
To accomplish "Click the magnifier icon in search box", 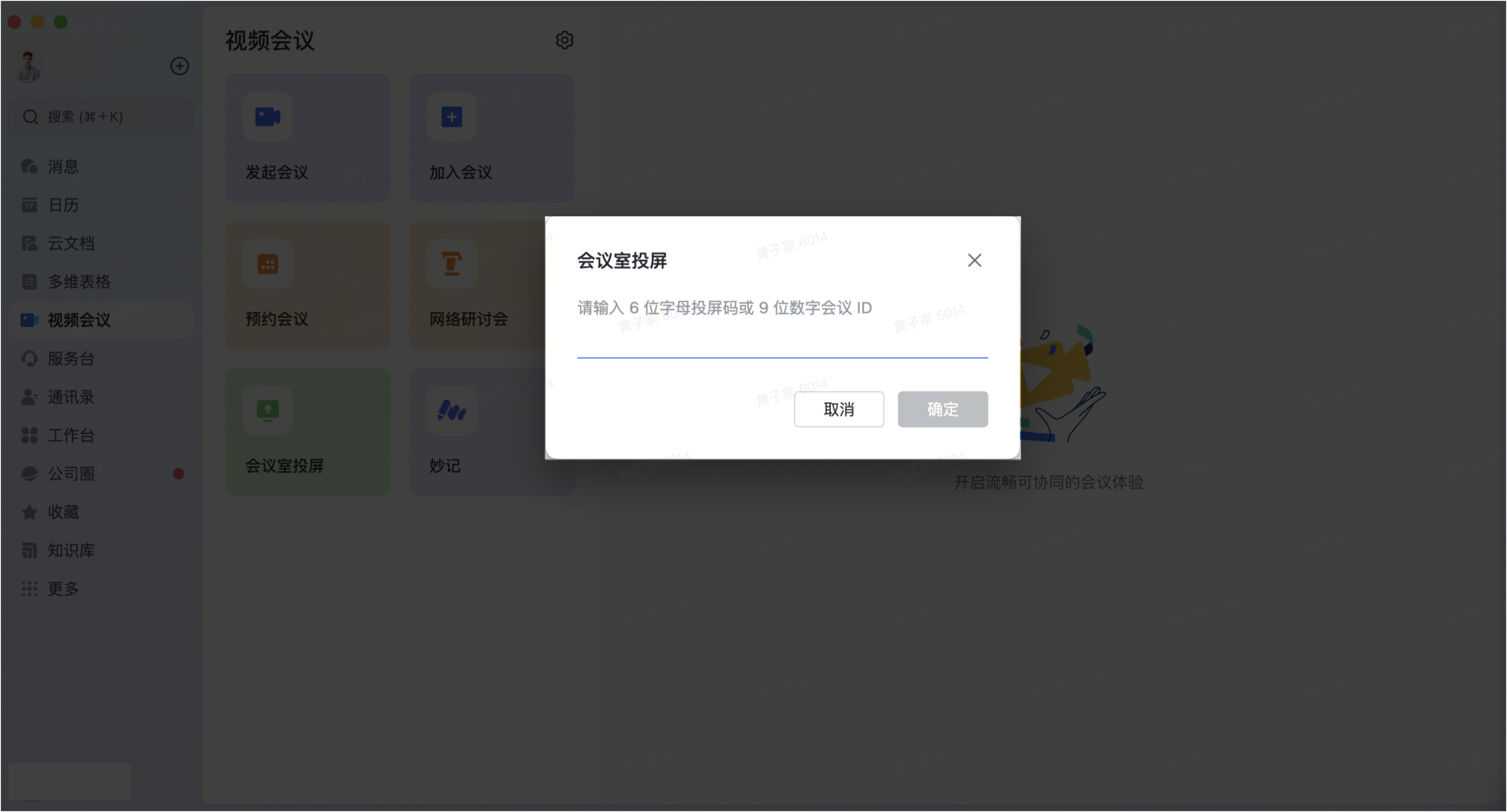I will (31, 116).
